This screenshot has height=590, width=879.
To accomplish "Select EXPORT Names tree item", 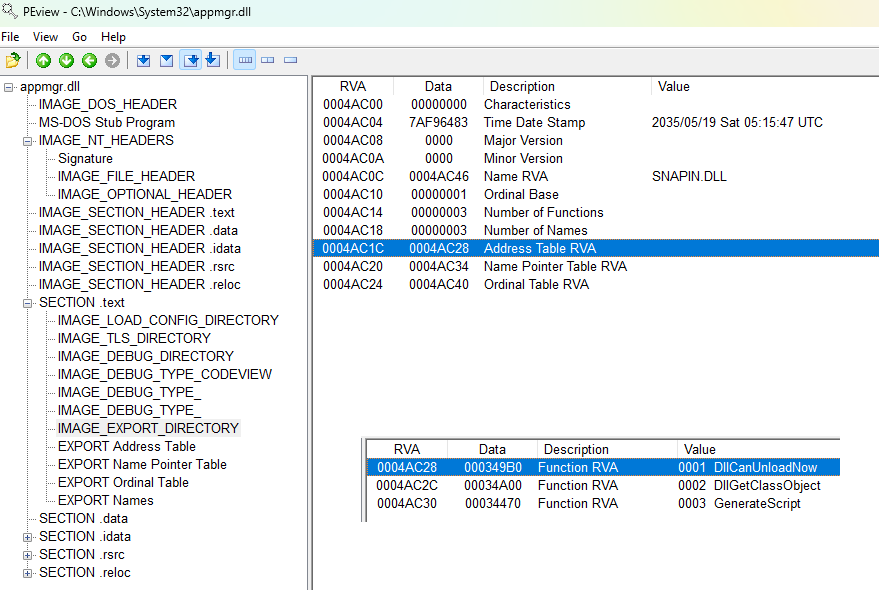I will pos(105,500).
